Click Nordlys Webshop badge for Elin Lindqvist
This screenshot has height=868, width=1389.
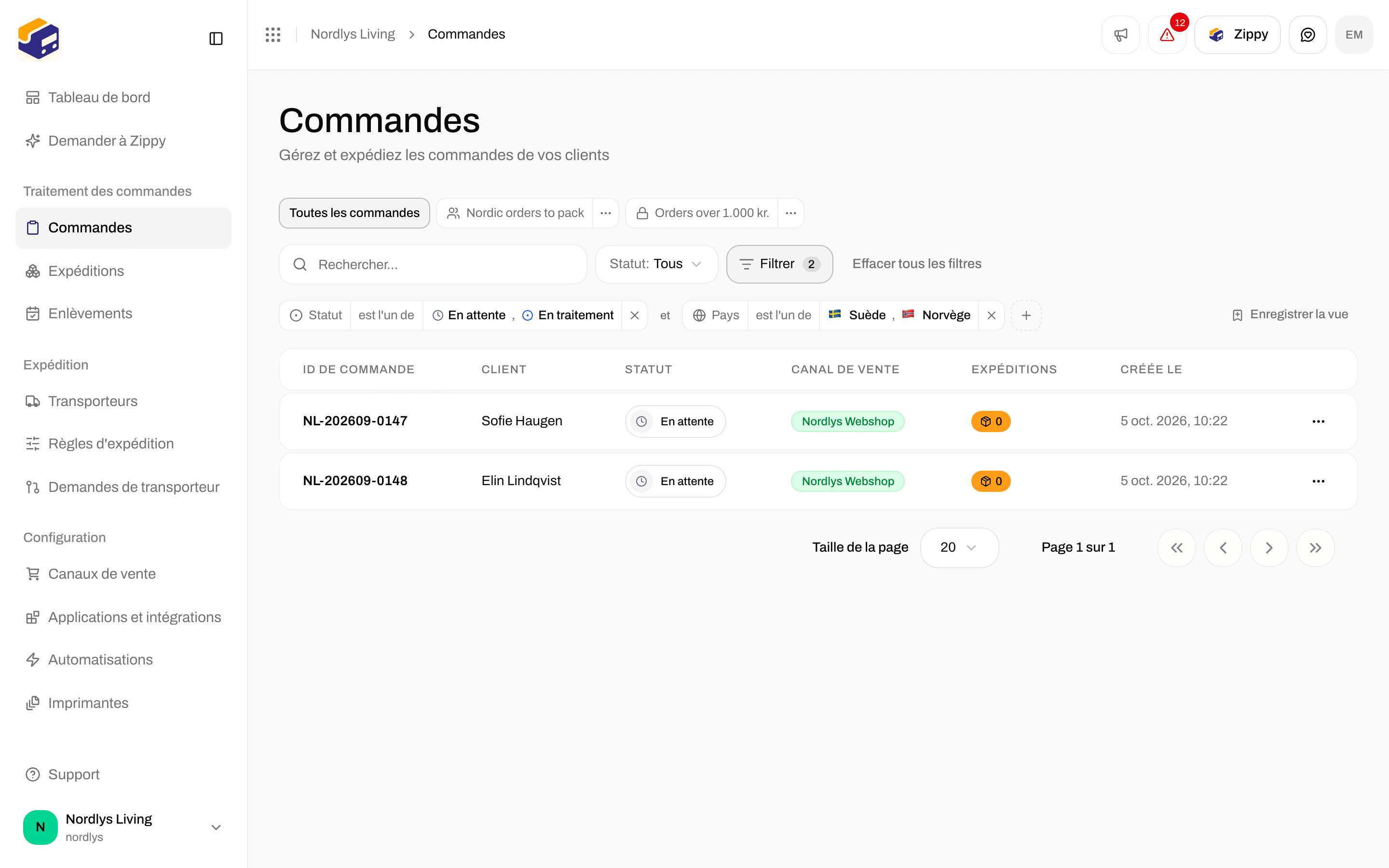pyautogui.click(x=847, y=481)
